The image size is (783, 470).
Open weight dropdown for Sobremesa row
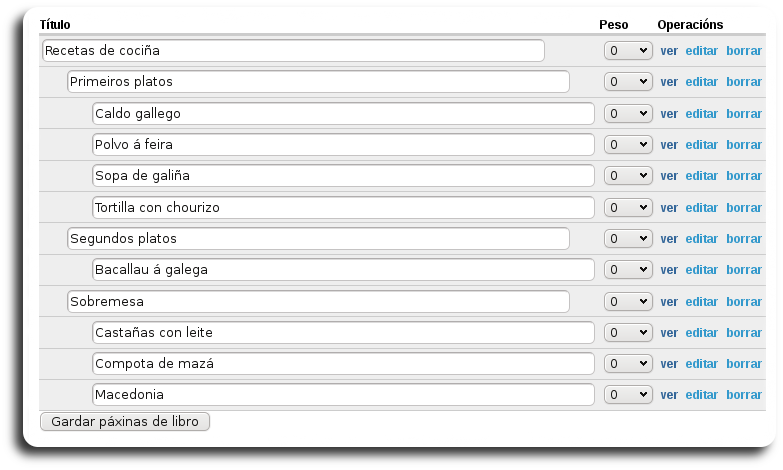point(628,301)
